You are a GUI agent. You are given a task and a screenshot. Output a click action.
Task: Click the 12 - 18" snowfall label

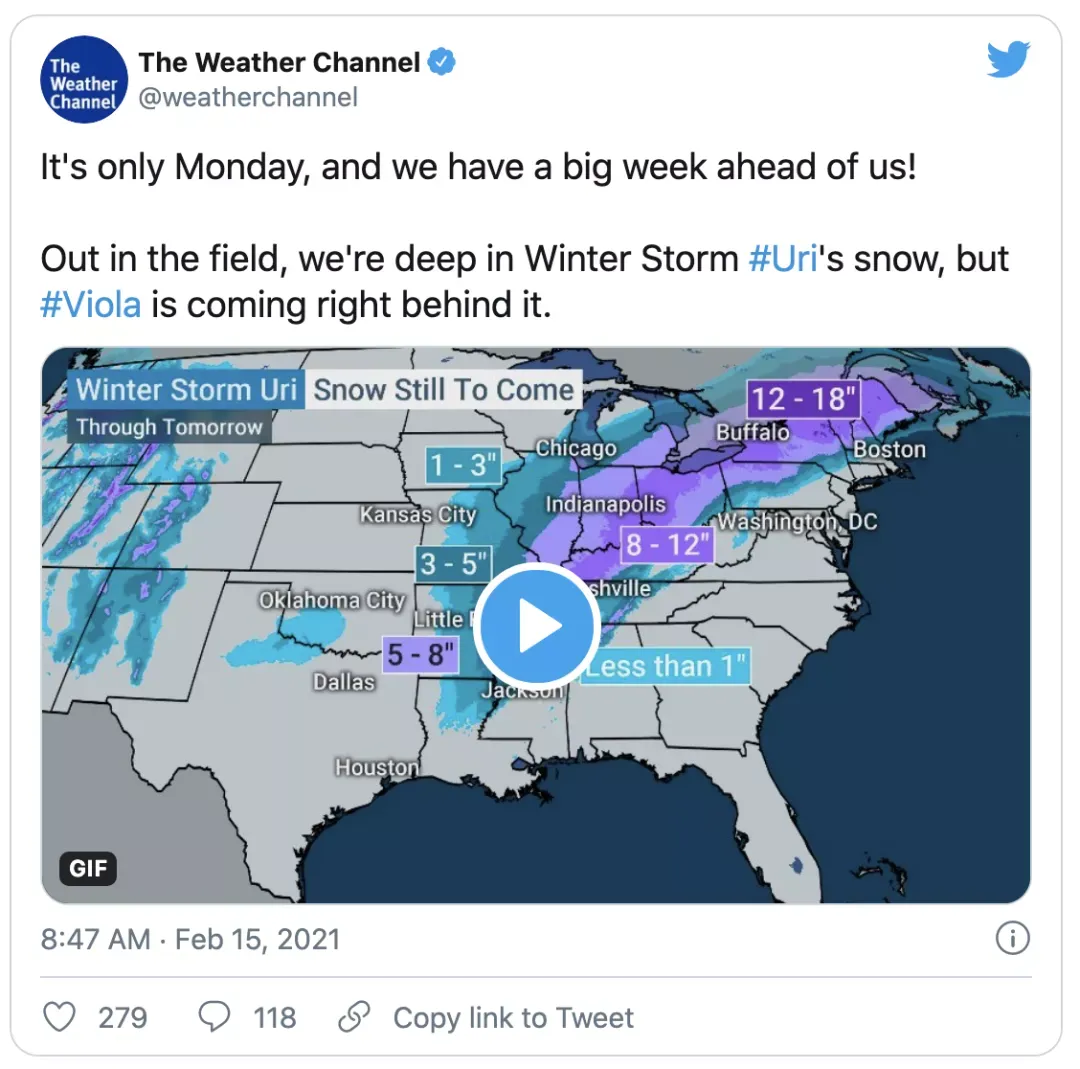tap(804, 398)
